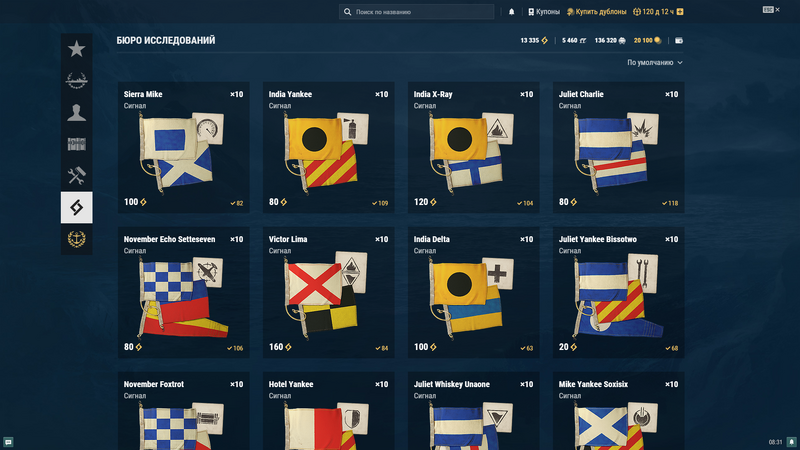Click the 5 460 balance value
800x450 pixels.
[574, 40]
